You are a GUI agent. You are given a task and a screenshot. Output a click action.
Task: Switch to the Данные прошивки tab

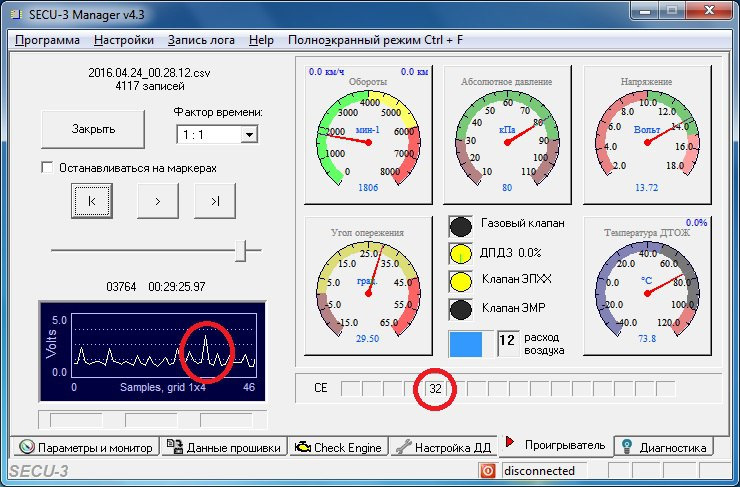[224, 448]
